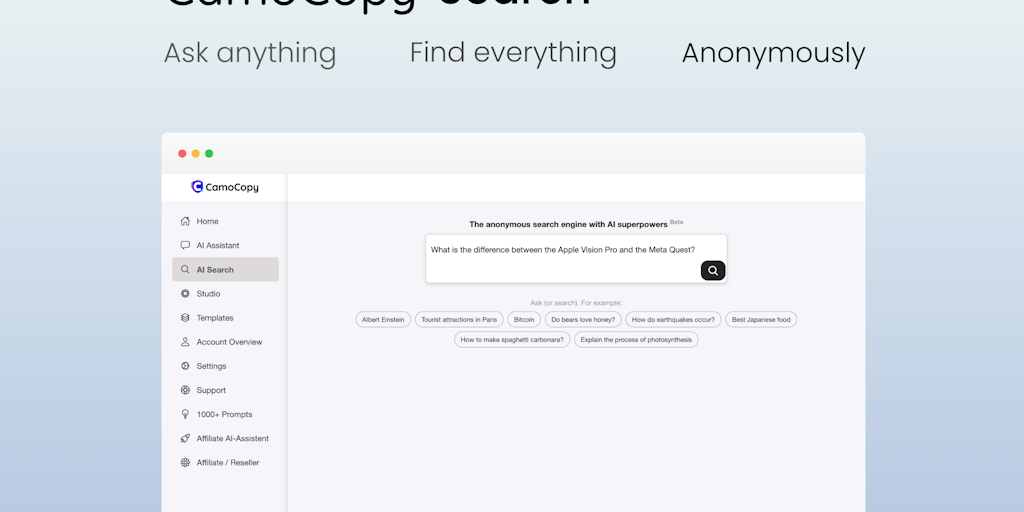Open the Templates menu item
The width and height of the screenshot is (1024, 512).
[225, 318]
